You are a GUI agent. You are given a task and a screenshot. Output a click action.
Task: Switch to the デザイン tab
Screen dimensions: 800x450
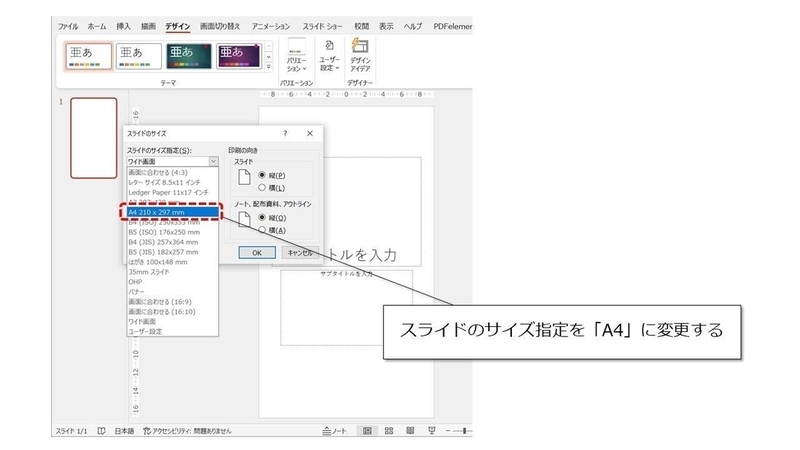coord(178,27)
